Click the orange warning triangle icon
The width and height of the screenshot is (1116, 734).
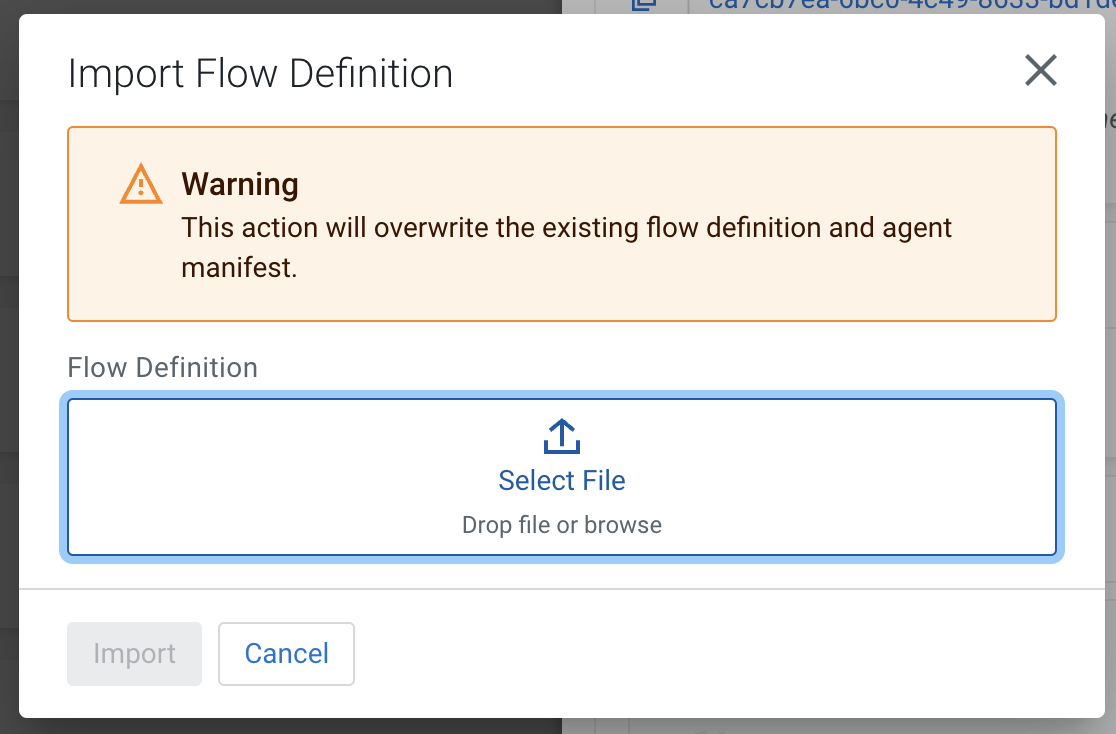pyautogui.click(x=141, y=185)
